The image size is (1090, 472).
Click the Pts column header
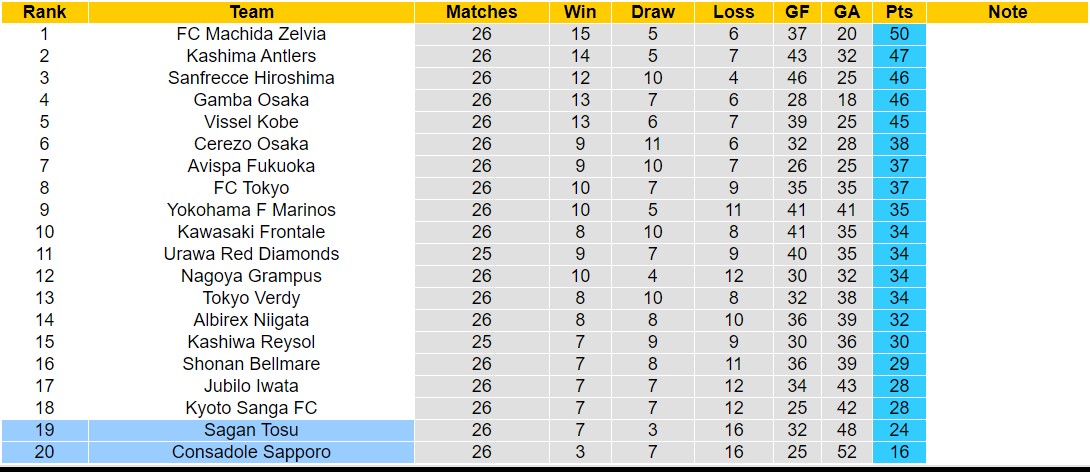[x=898, y=12]
